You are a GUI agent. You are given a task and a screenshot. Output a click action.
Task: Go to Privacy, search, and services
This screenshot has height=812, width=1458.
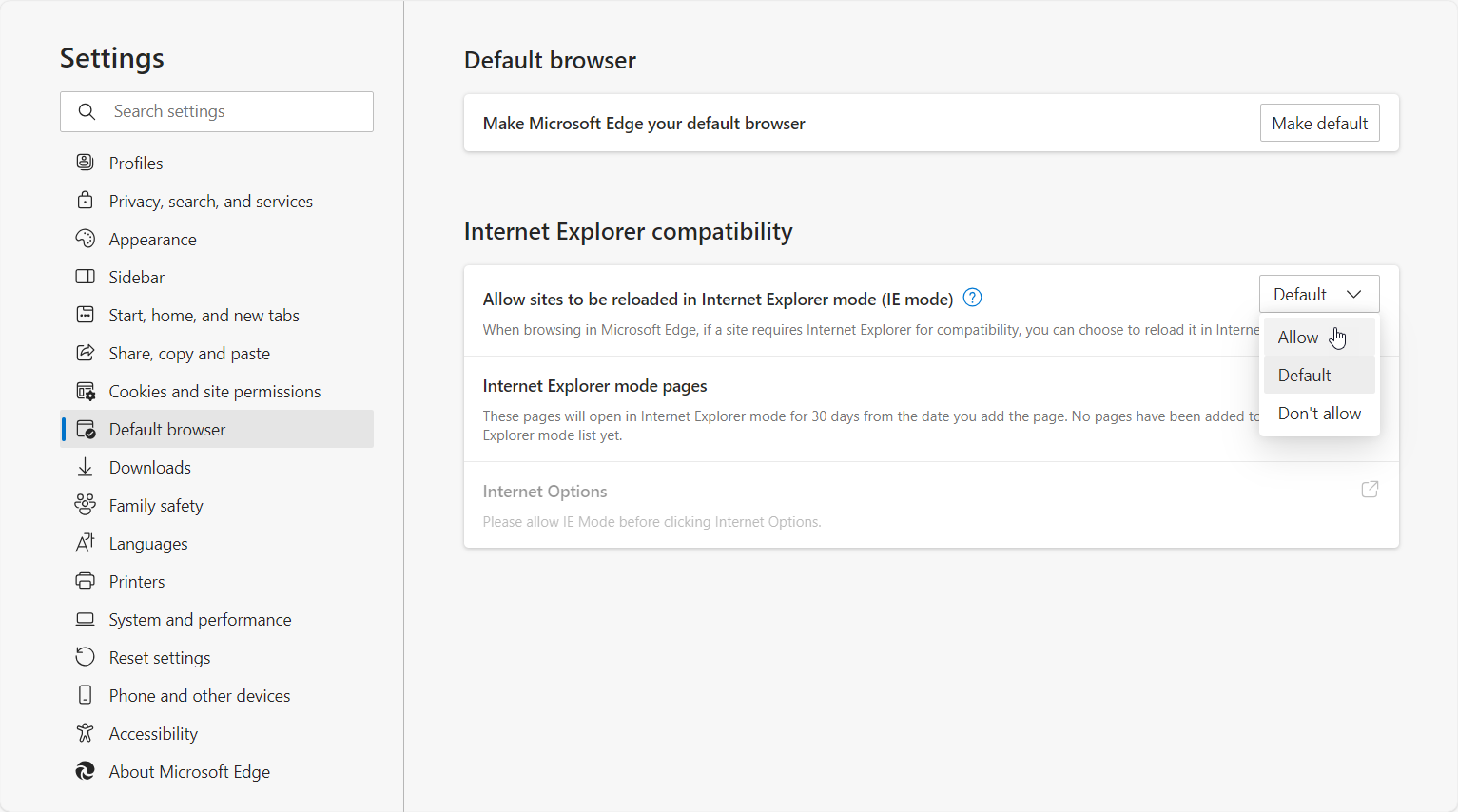(217, 201)
